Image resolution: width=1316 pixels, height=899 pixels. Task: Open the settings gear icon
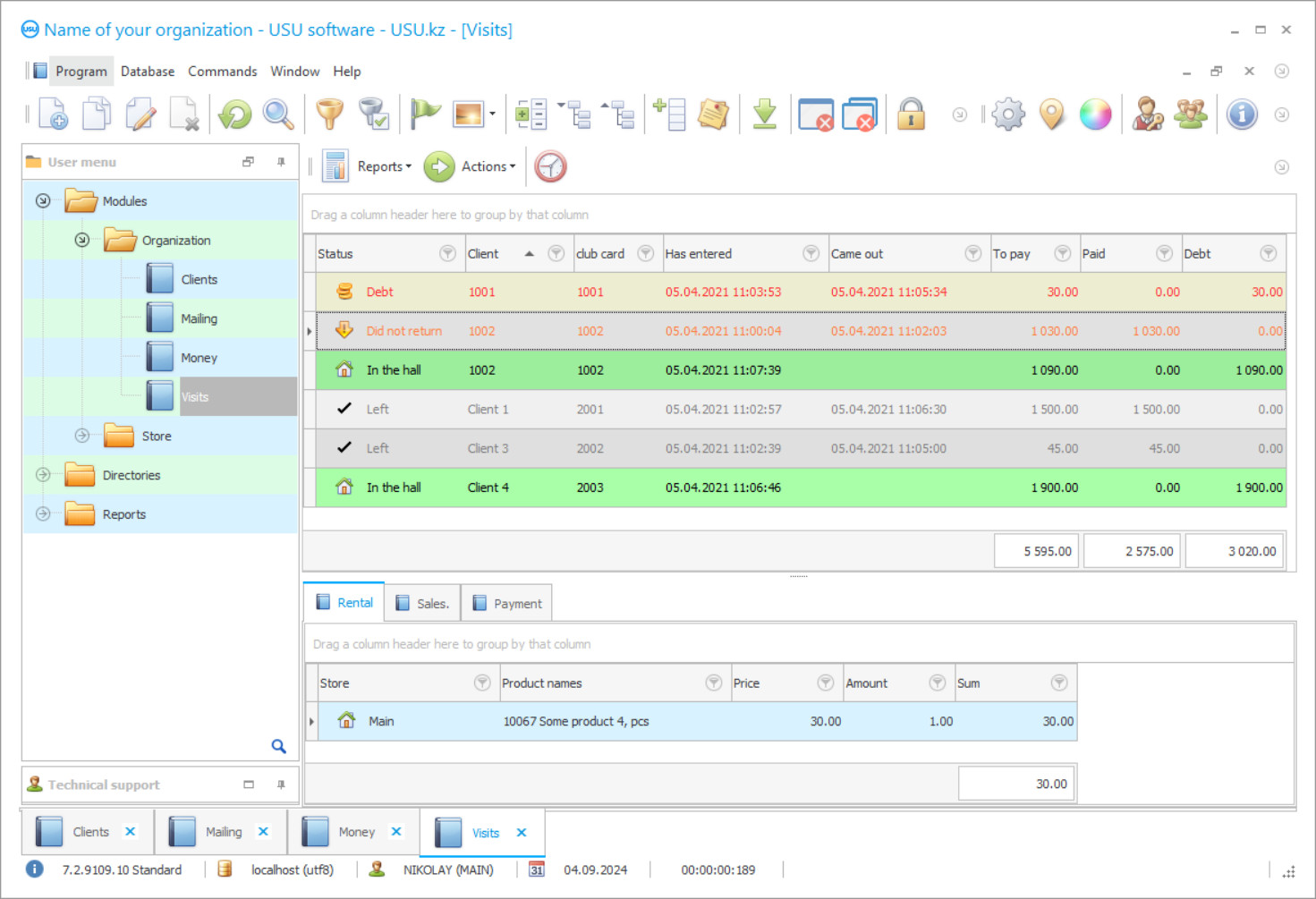[x=1008, y=114]
